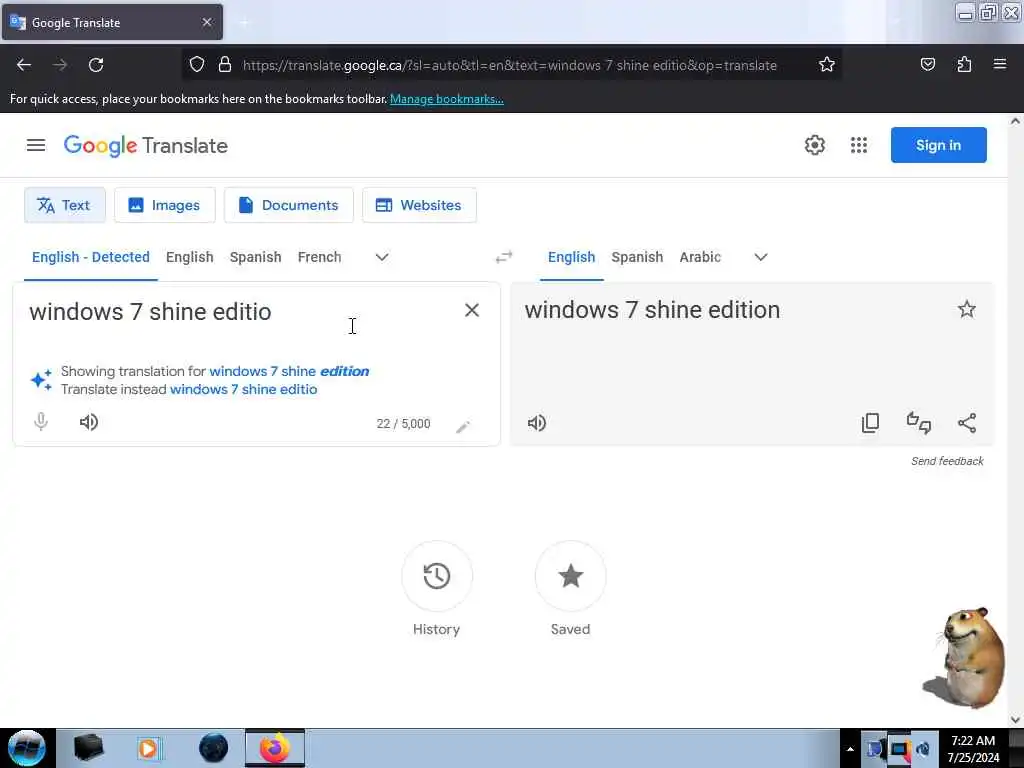The height and width of the screenshot is (768, 1024).
Task: Close the Google Translate browser tab
Action: point(207,22)
